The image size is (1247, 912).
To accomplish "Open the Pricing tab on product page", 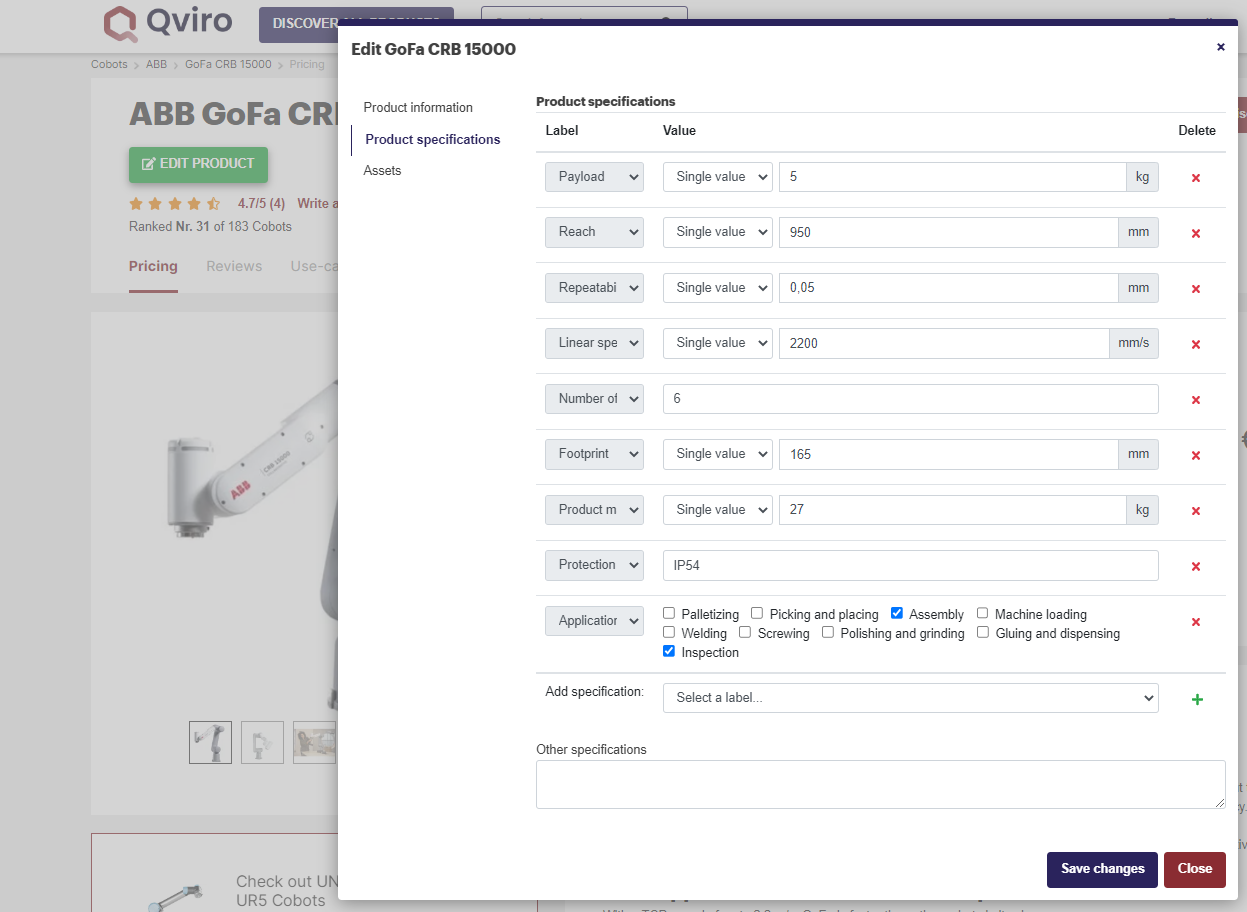I will point(153,266).
